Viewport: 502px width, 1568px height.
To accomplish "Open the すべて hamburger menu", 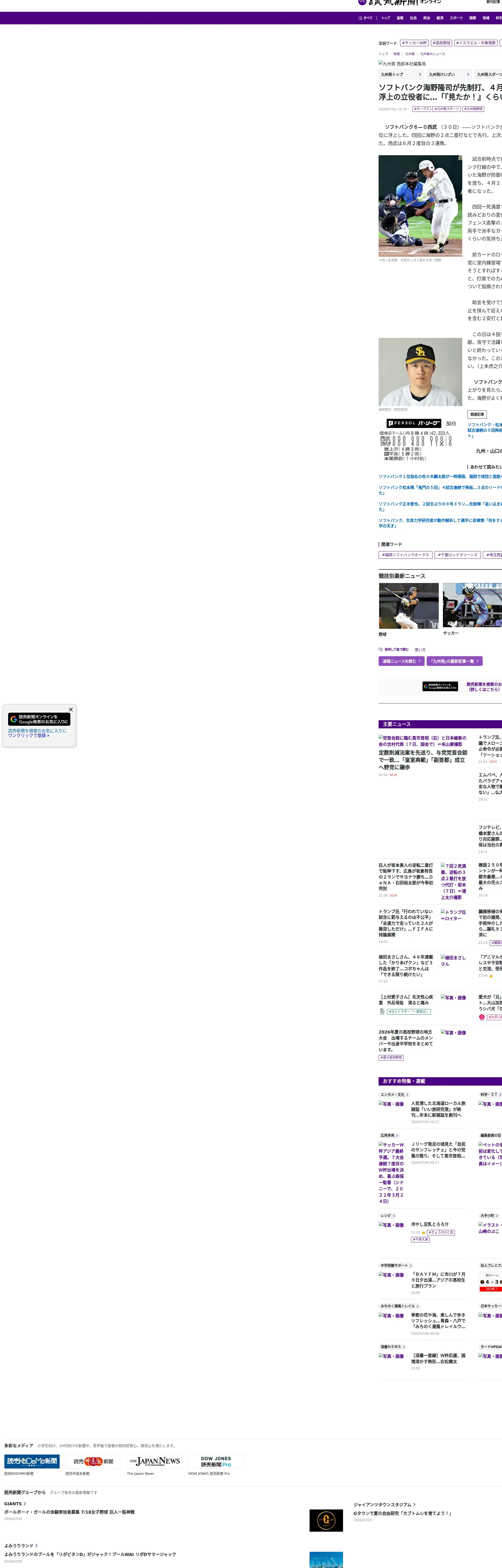I will 366,18.
